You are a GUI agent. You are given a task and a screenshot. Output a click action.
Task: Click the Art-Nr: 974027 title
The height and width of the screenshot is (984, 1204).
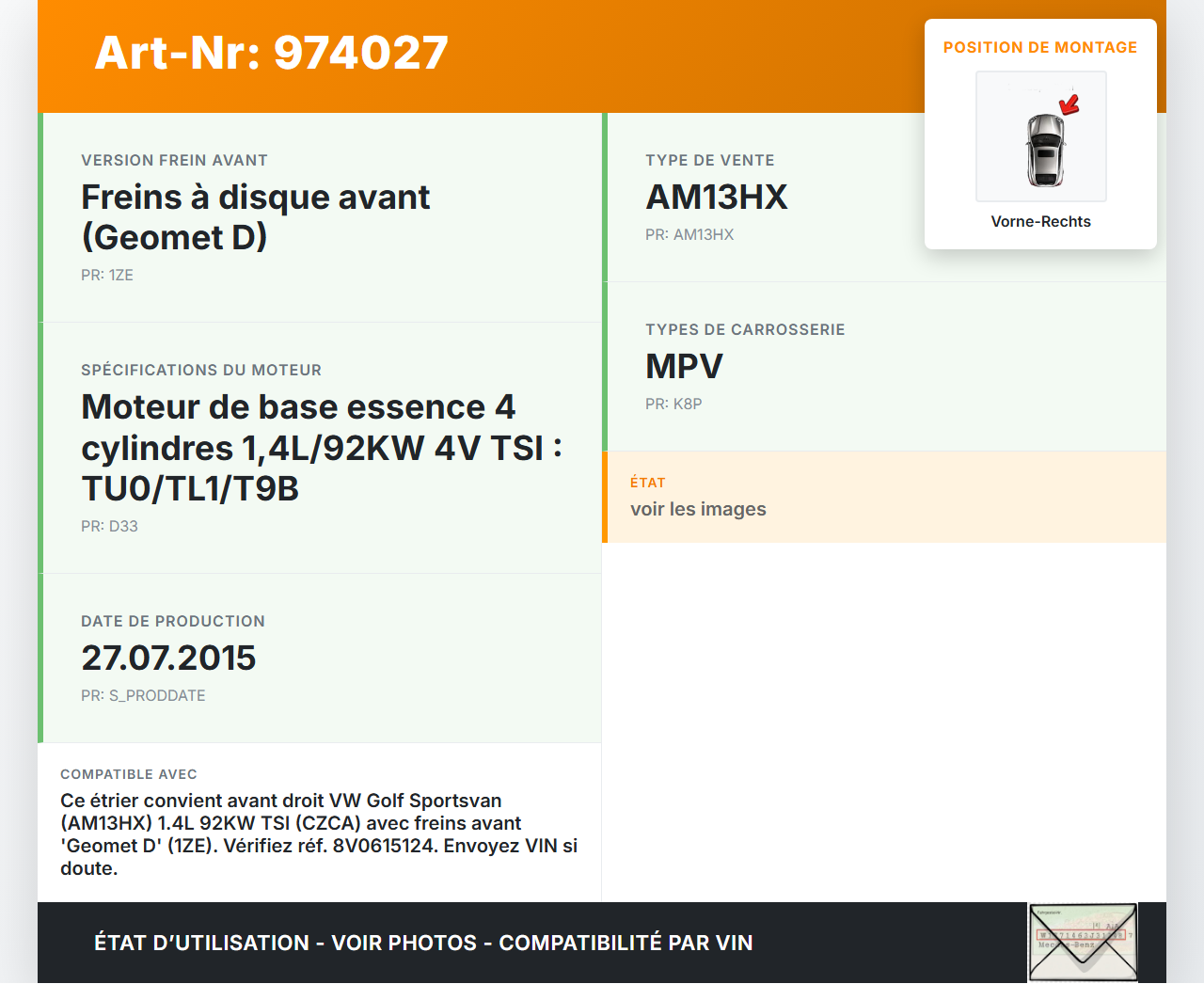tap(271, 53)
